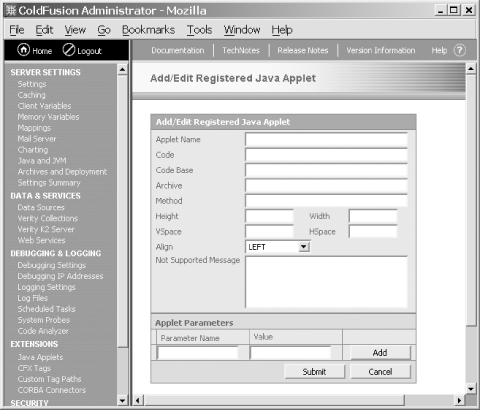Open Verity Collections page

coord(47,219)
